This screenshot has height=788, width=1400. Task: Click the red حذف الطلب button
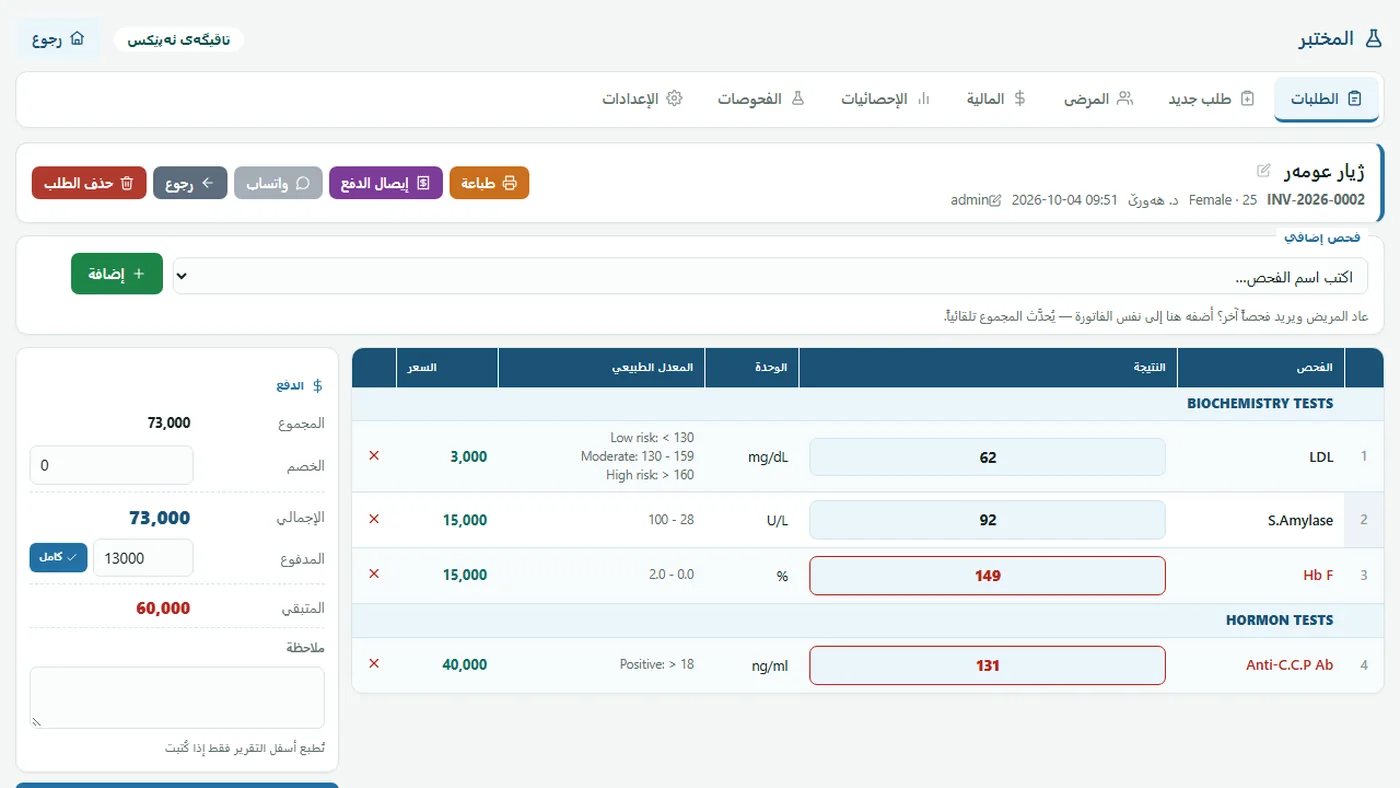(x=89, y=183)
